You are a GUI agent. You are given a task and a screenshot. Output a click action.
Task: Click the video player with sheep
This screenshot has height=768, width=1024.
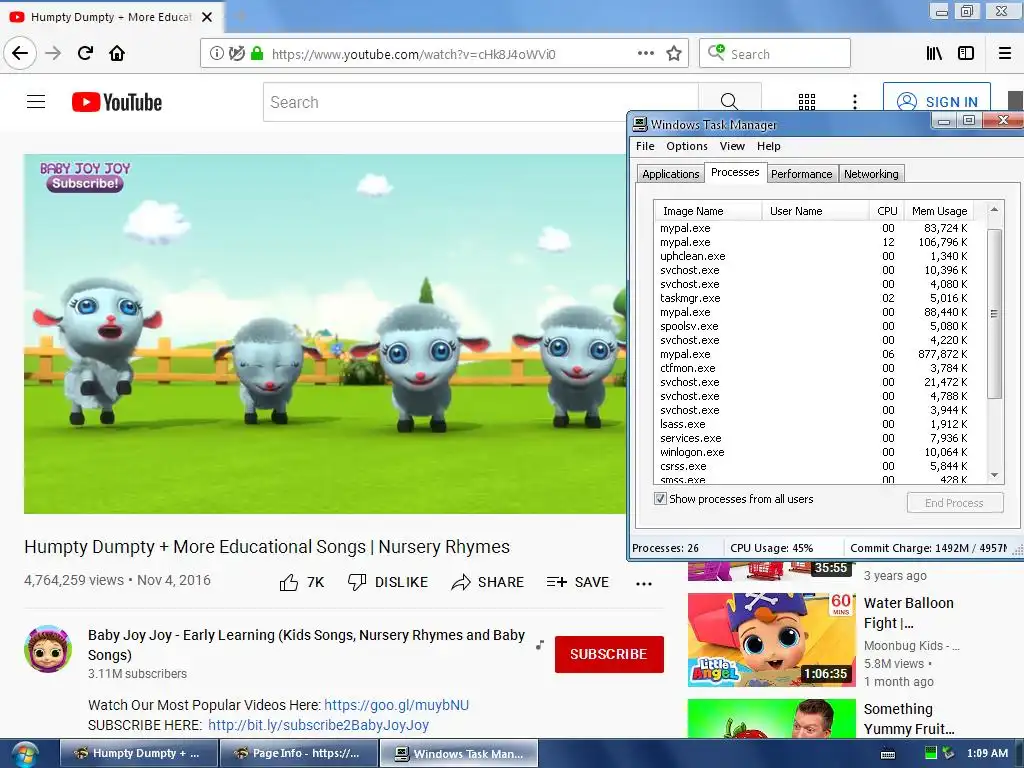click(x=325, y=334)
